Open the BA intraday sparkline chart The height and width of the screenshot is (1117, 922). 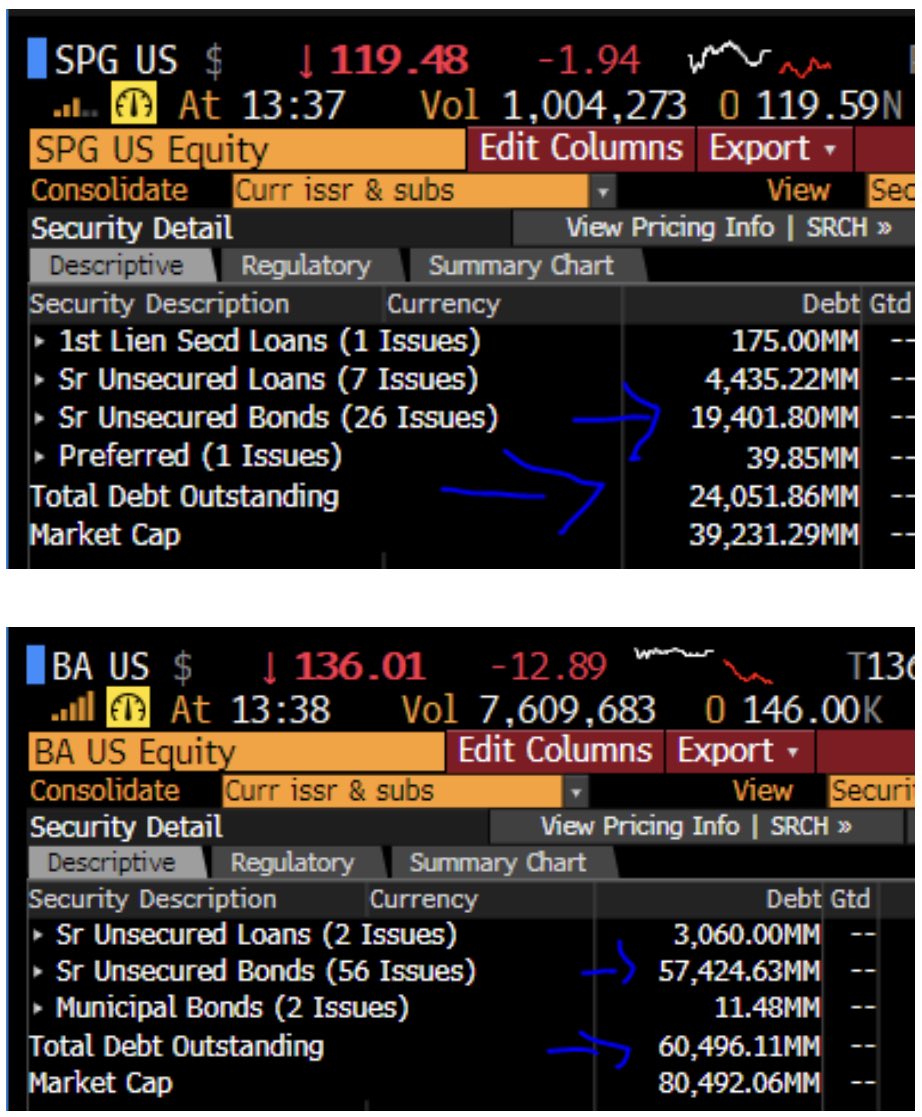pos(703,663)
